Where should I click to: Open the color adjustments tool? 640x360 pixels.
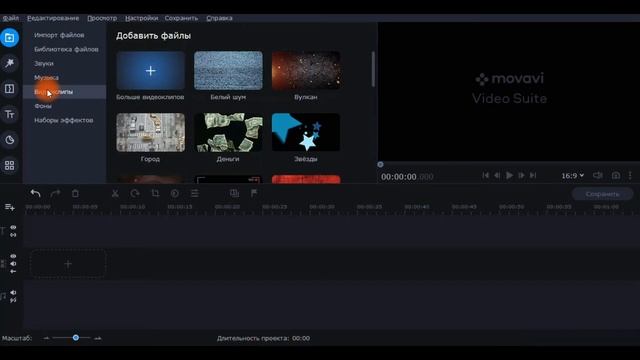(x=175, y=193)
